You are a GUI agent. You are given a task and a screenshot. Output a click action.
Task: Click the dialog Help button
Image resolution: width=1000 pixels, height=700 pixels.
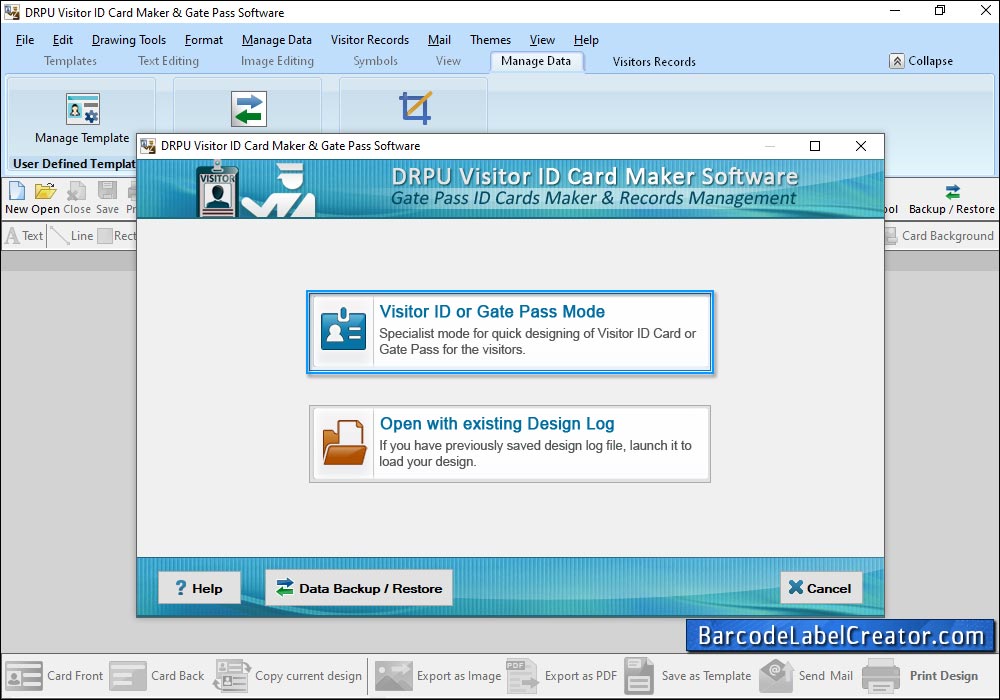tap(199, 588)
